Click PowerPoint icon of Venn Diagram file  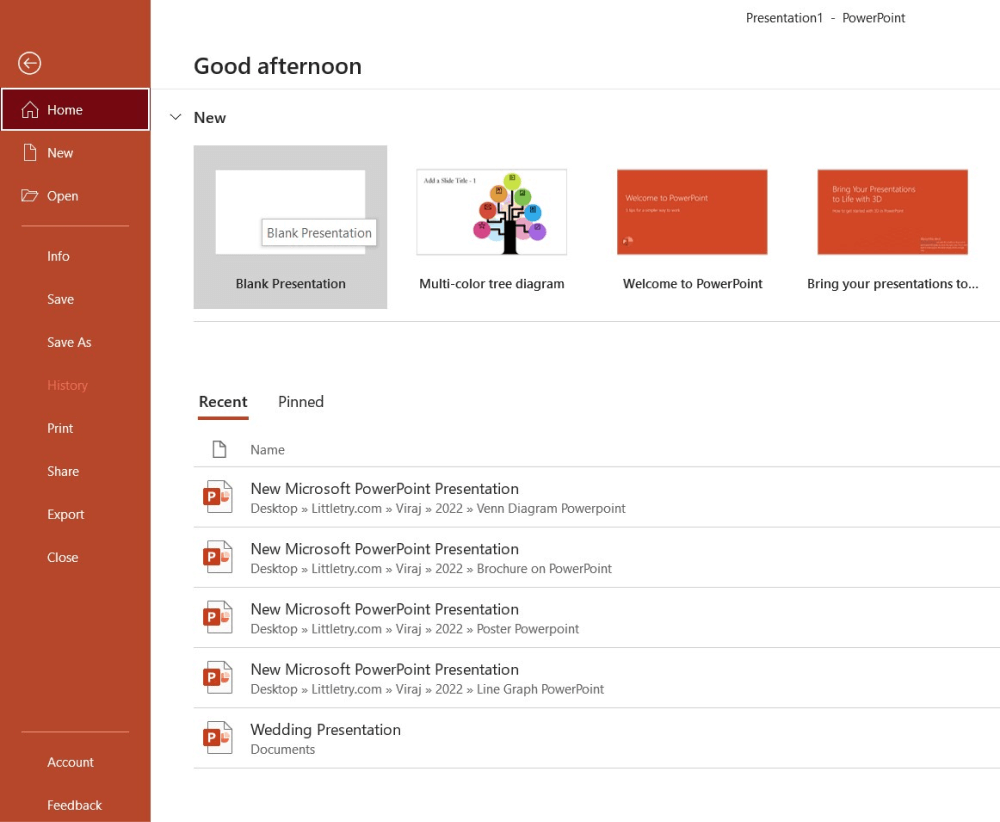point(218,497)
